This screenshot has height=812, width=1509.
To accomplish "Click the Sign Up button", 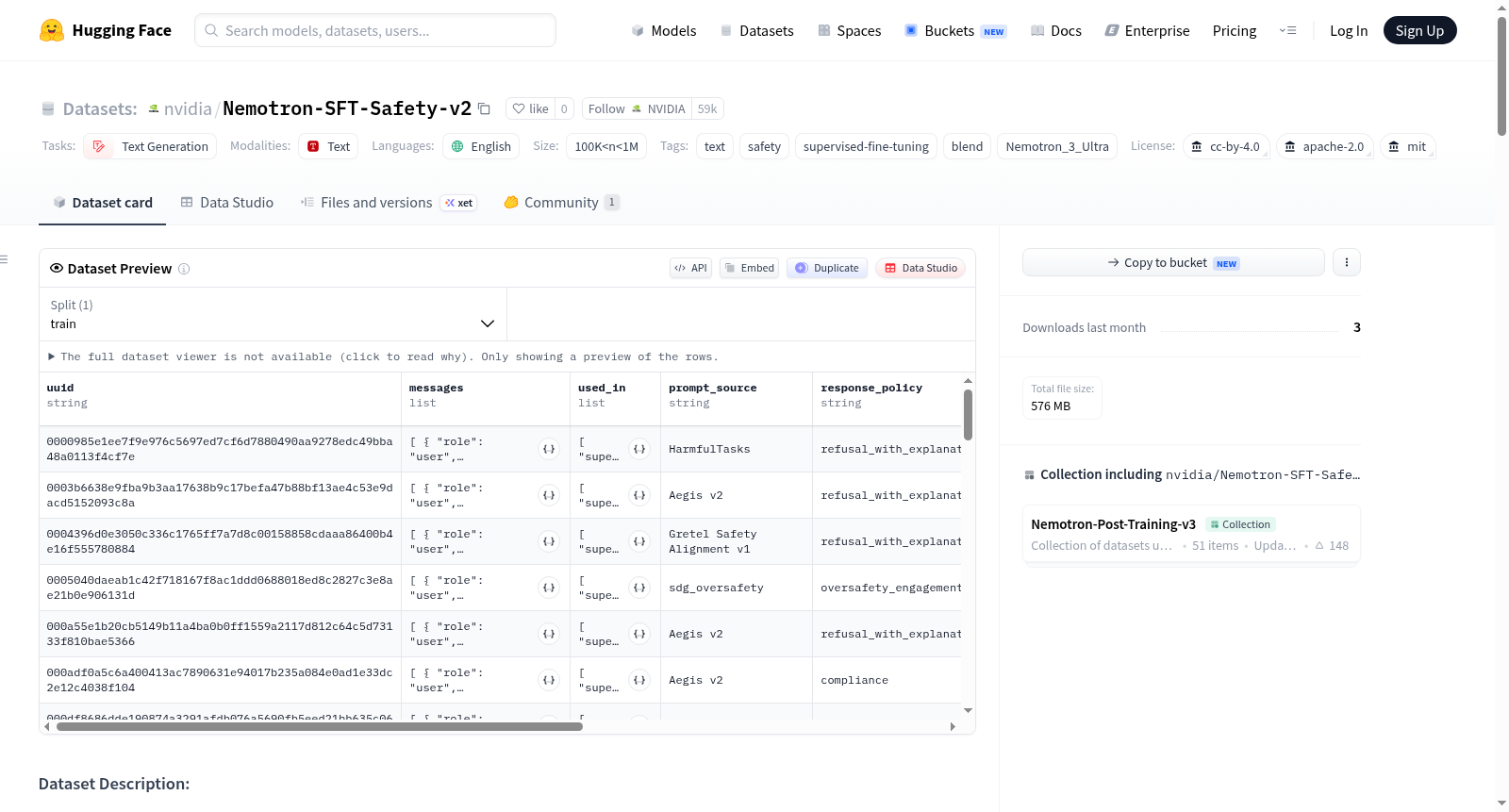I will 1419,30.
